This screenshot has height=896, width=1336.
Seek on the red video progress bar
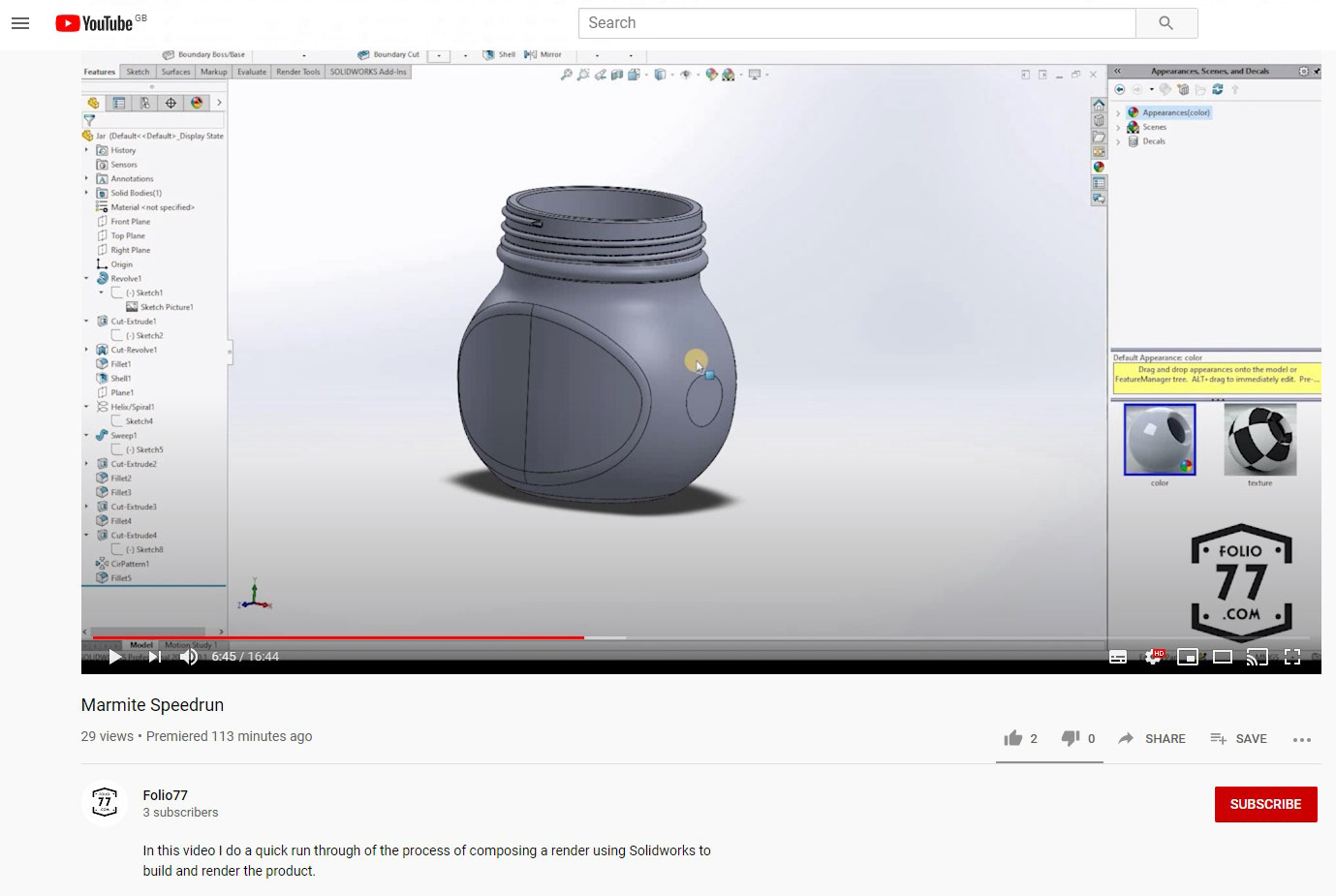(x=338, y=637)
